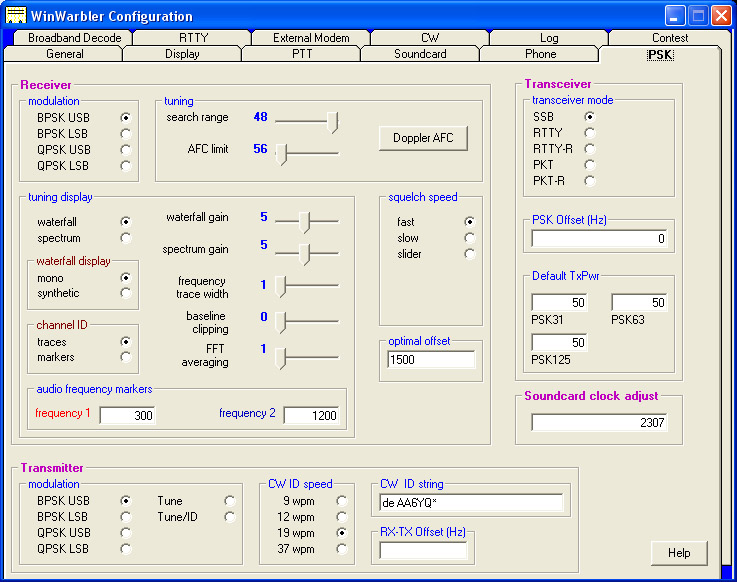Set CW ID speed to 19 wpm
The height and width of the screenshot is (582, 737).
(x=342, y=533)
